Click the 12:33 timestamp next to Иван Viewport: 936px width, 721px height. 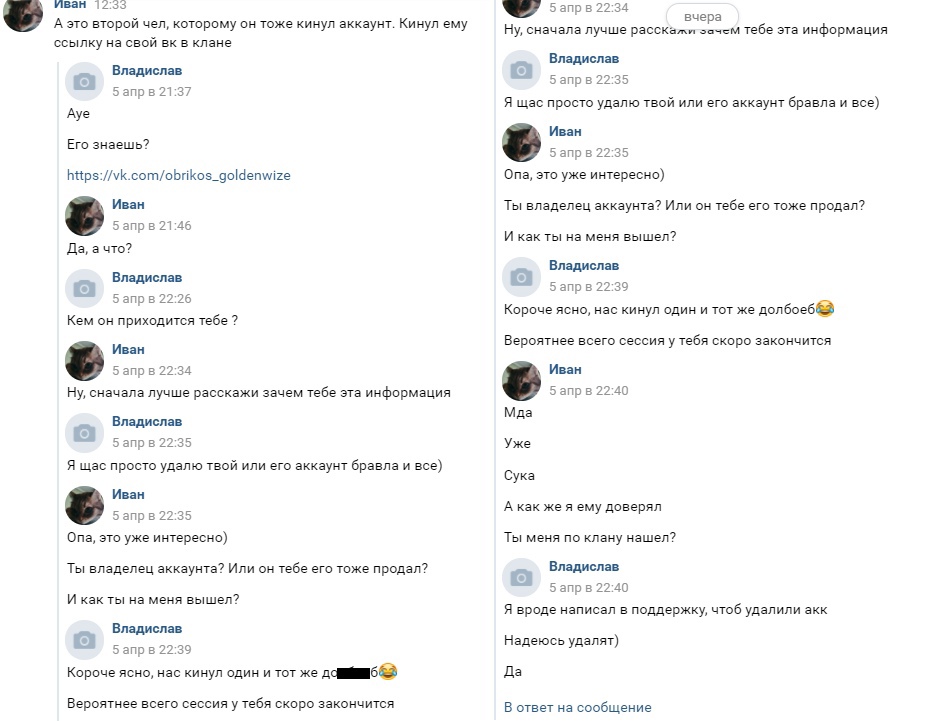pos(110,5)
